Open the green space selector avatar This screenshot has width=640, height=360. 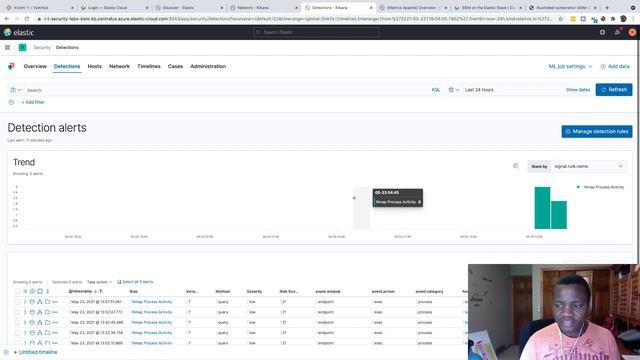coord(22,47)
